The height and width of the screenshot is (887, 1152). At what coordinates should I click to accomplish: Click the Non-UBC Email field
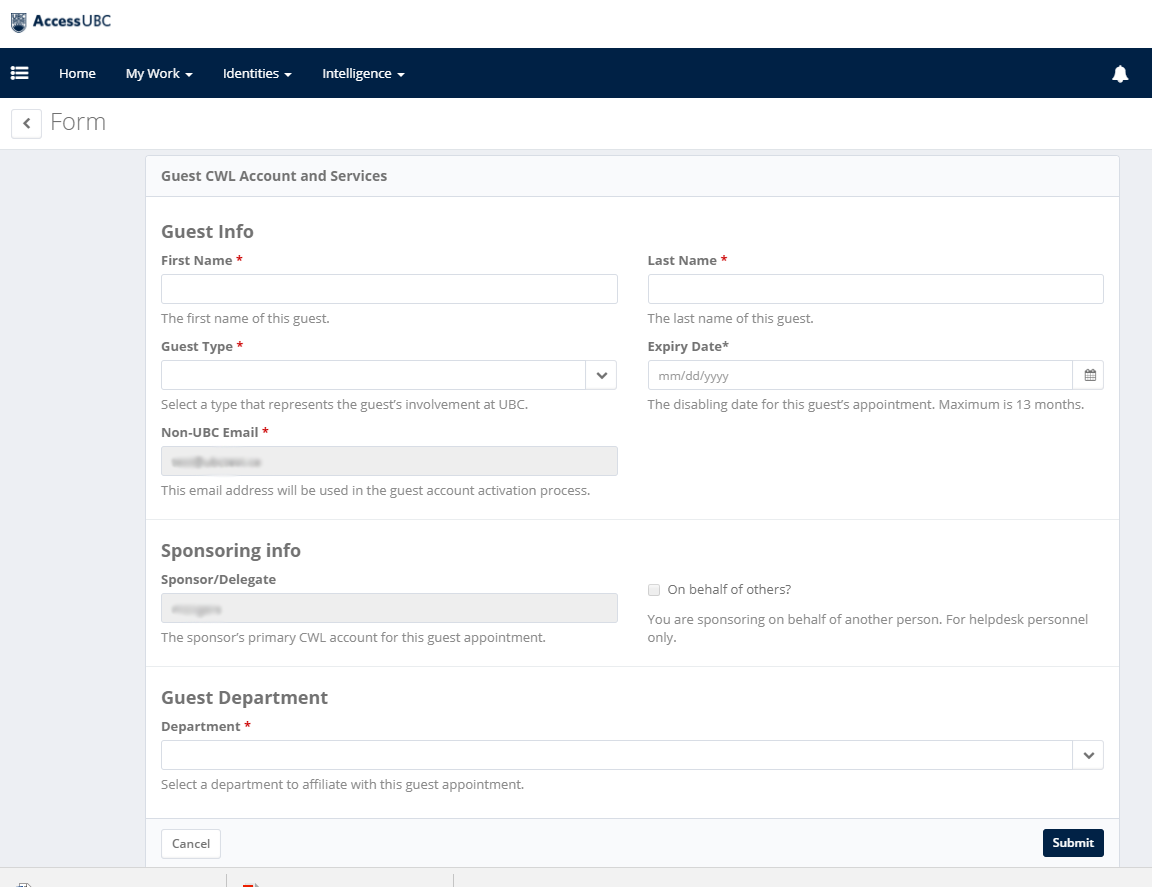(x=389, y=462)
